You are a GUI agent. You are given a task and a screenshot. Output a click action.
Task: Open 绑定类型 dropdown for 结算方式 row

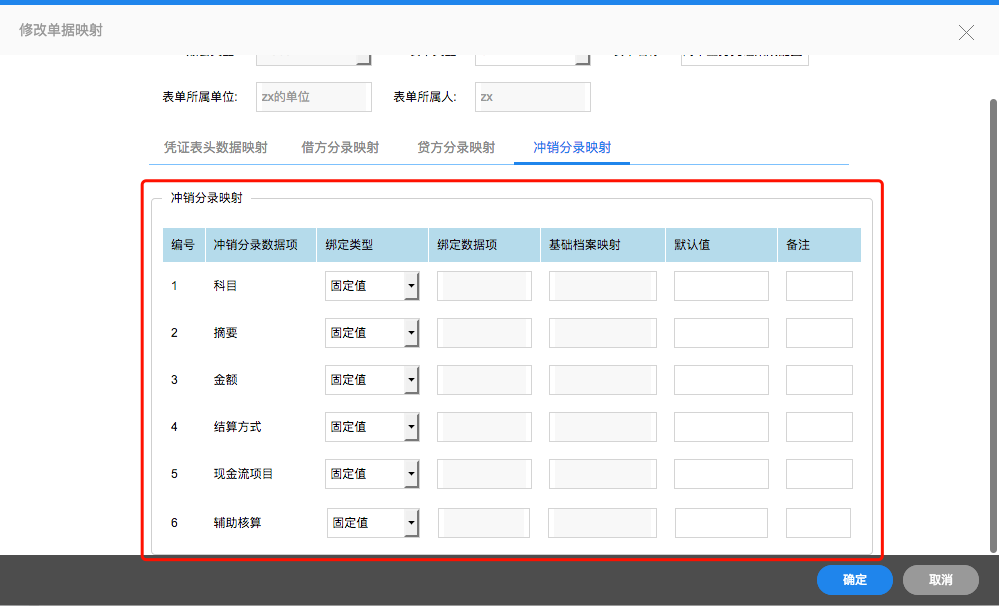point(411,427)
